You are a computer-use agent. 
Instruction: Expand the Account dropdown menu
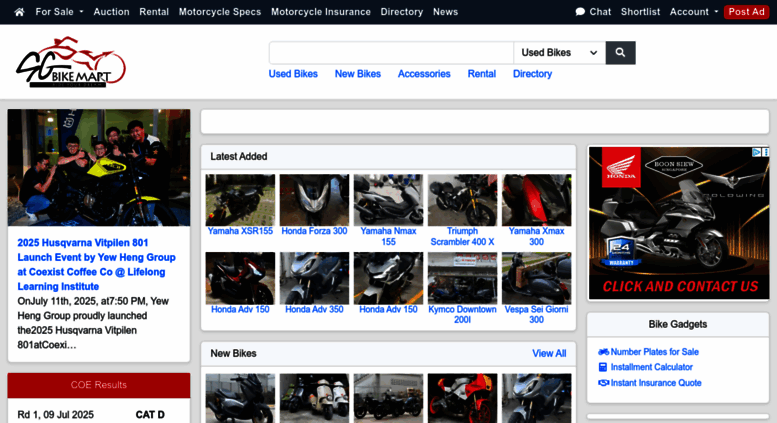[x=694, y=12]
